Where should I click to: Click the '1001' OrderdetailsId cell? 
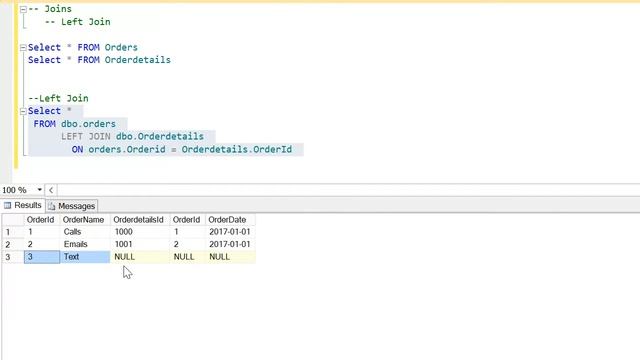pyautogui.click(x=140, y=244)
